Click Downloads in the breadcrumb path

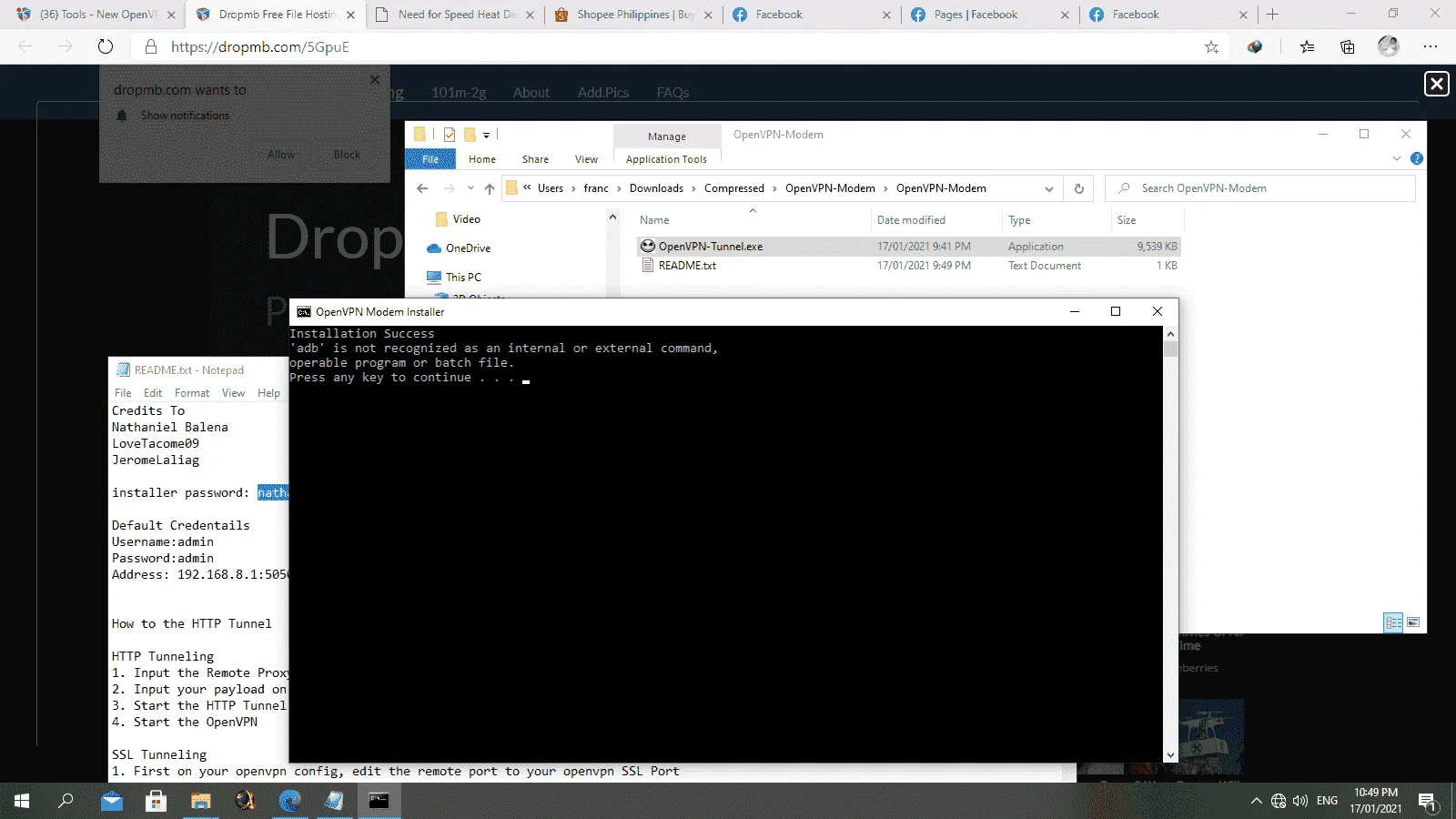[656, 188]
